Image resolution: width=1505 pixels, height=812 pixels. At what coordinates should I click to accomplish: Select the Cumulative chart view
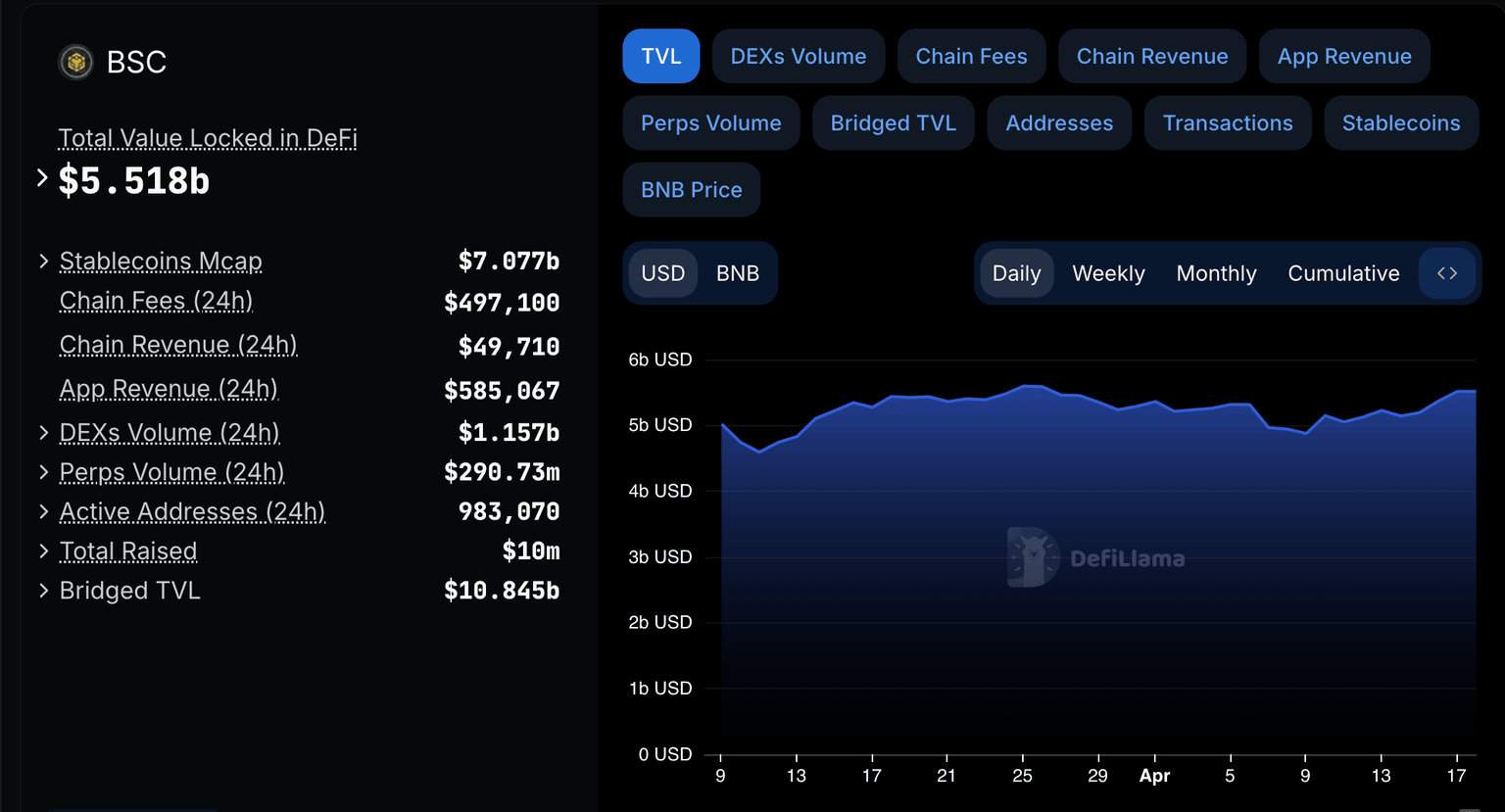pos(1343,273)
